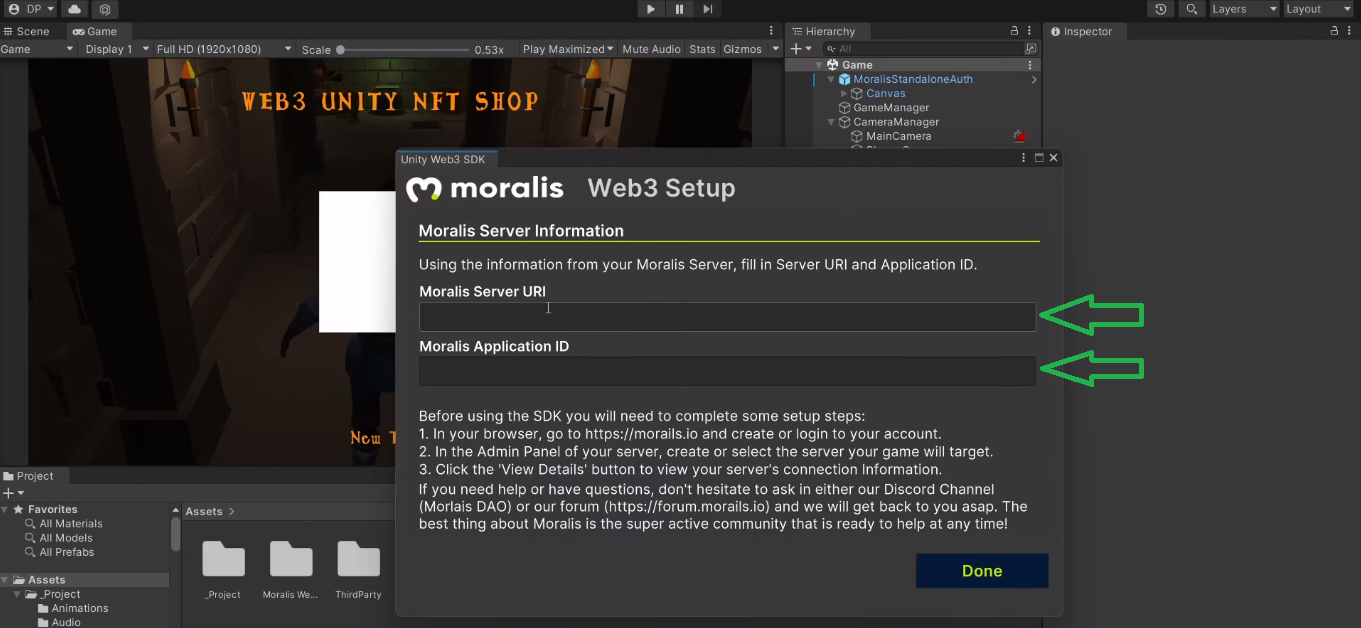Click the Moralis Application ID field
Screen dimensions: 1361x628
tap(727, 371)
